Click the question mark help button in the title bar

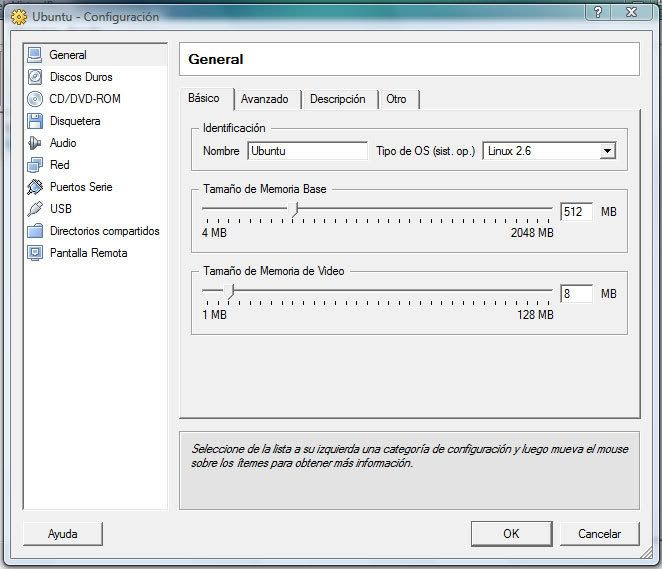(597, 12)
